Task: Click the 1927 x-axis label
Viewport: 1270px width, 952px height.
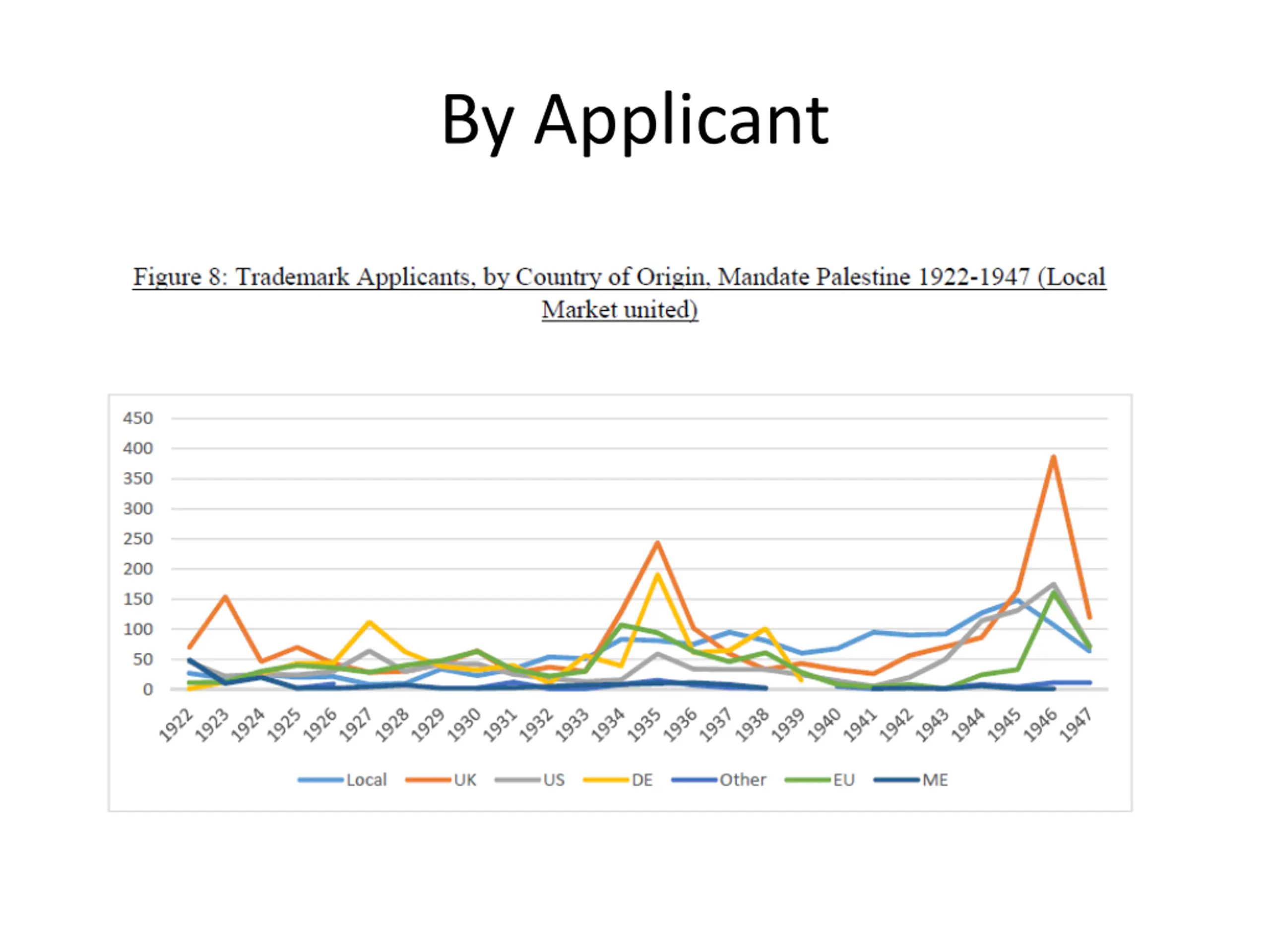Action: pyautogui.click(x=357, y=725)
